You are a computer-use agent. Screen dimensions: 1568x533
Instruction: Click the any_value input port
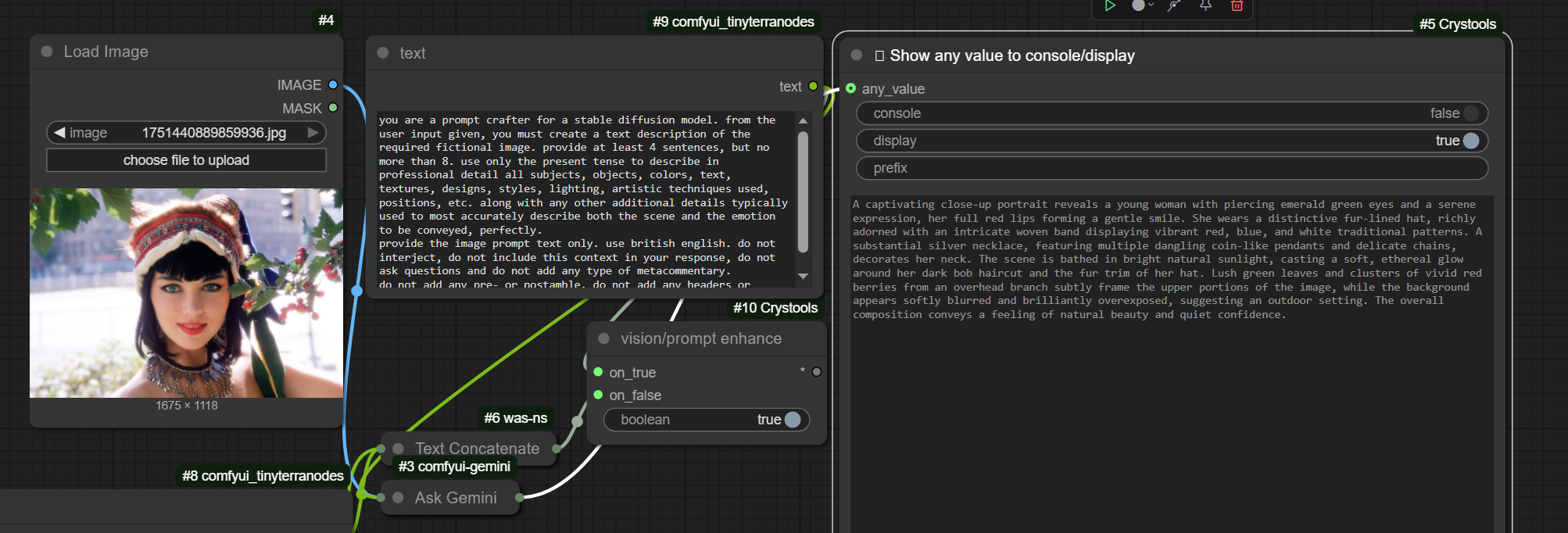coord(850,88)
